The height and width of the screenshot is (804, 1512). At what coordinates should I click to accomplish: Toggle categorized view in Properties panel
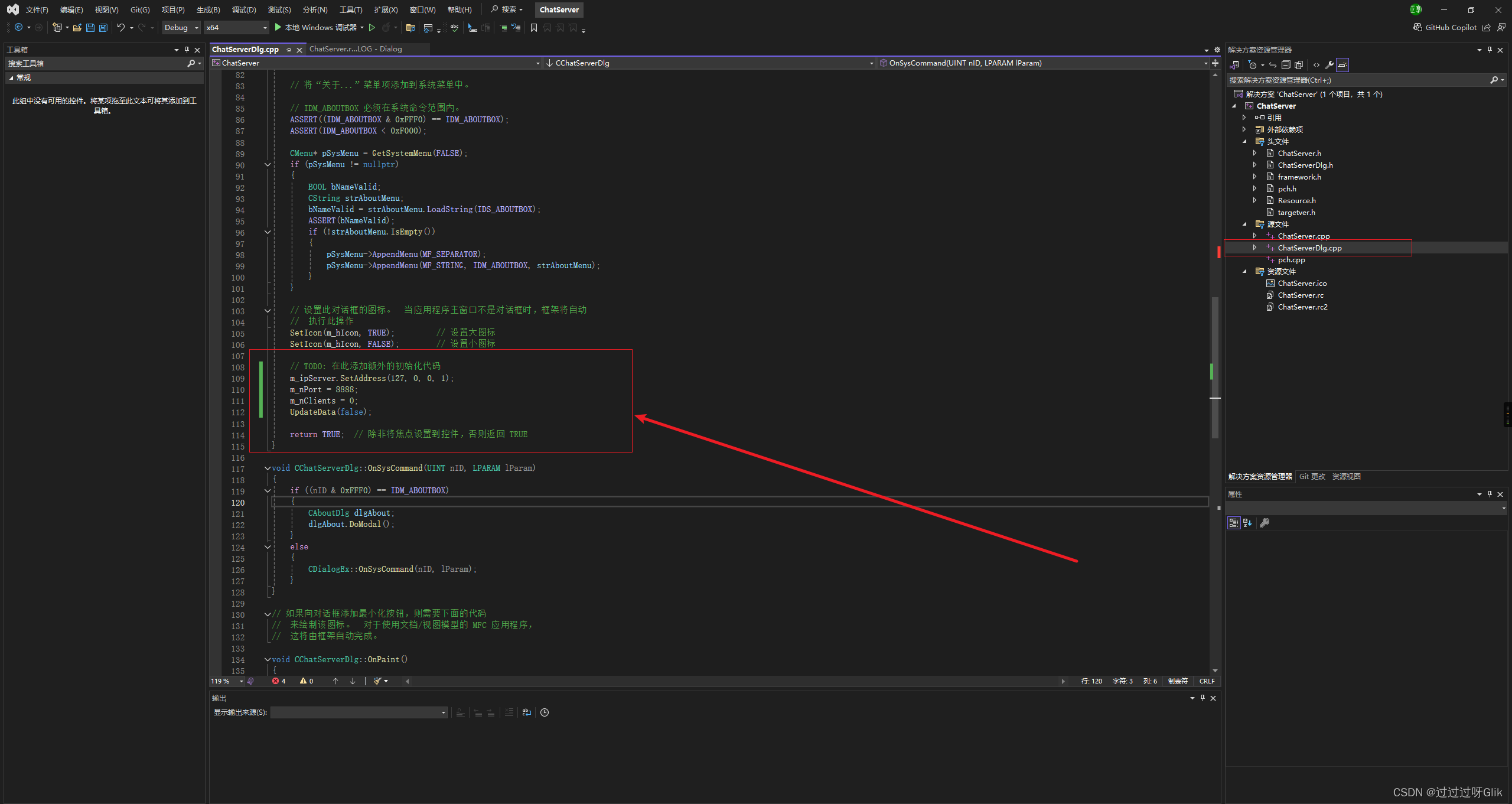click(1233, 523)
